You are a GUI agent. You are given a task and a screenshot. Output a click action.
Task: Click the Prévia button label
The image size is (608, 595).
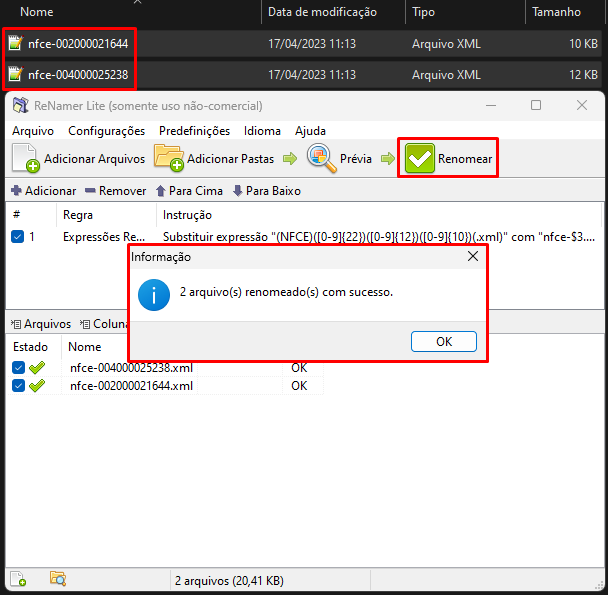(356, 159)
